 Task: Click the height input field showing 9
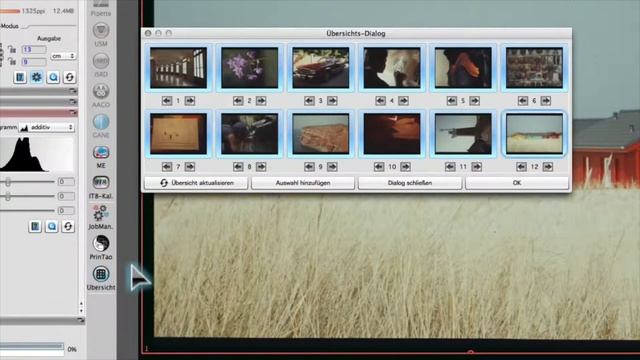[x=34, y=62]
